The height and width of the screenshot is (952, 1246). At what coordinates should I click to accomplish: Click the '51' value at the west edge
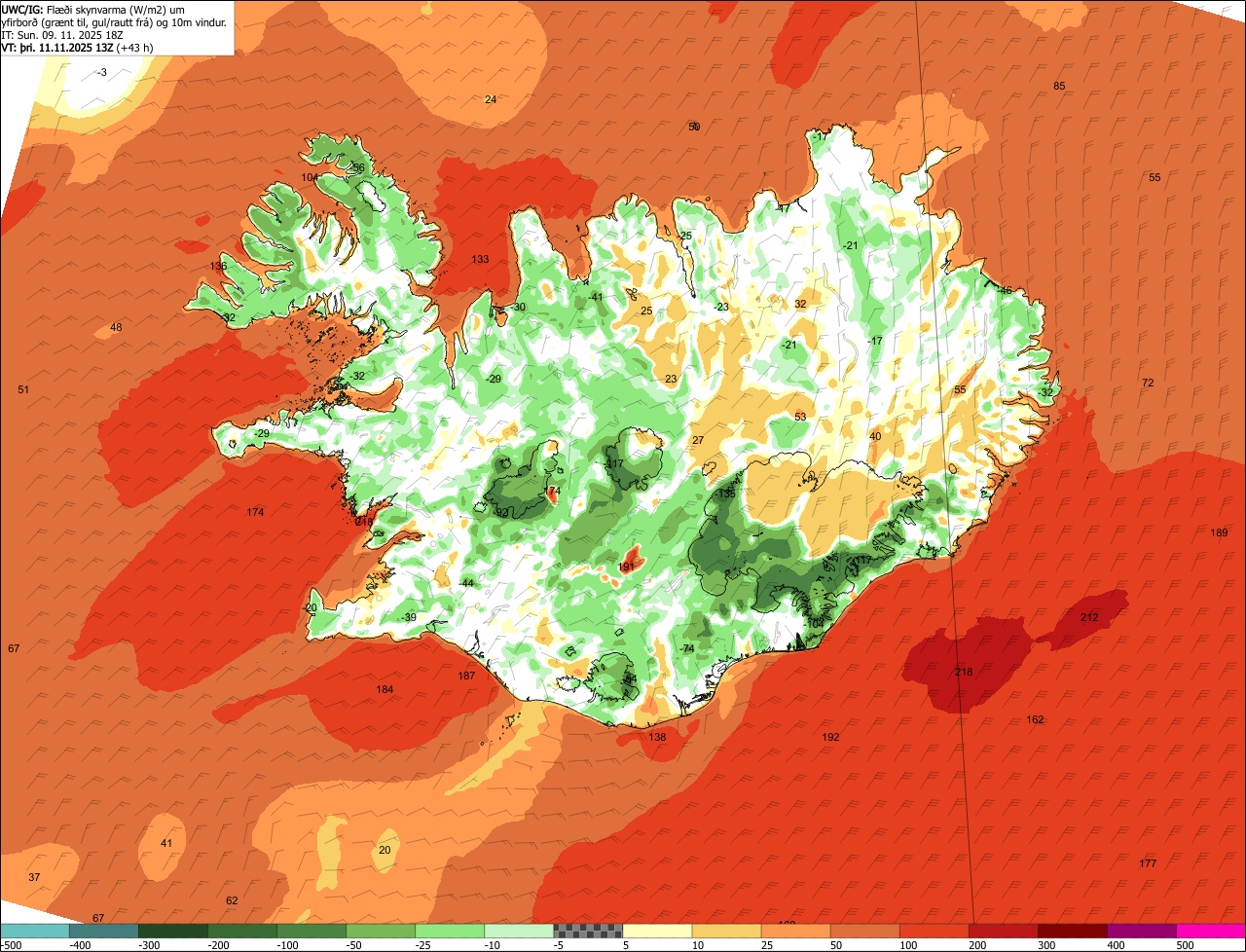pos(23,389)
